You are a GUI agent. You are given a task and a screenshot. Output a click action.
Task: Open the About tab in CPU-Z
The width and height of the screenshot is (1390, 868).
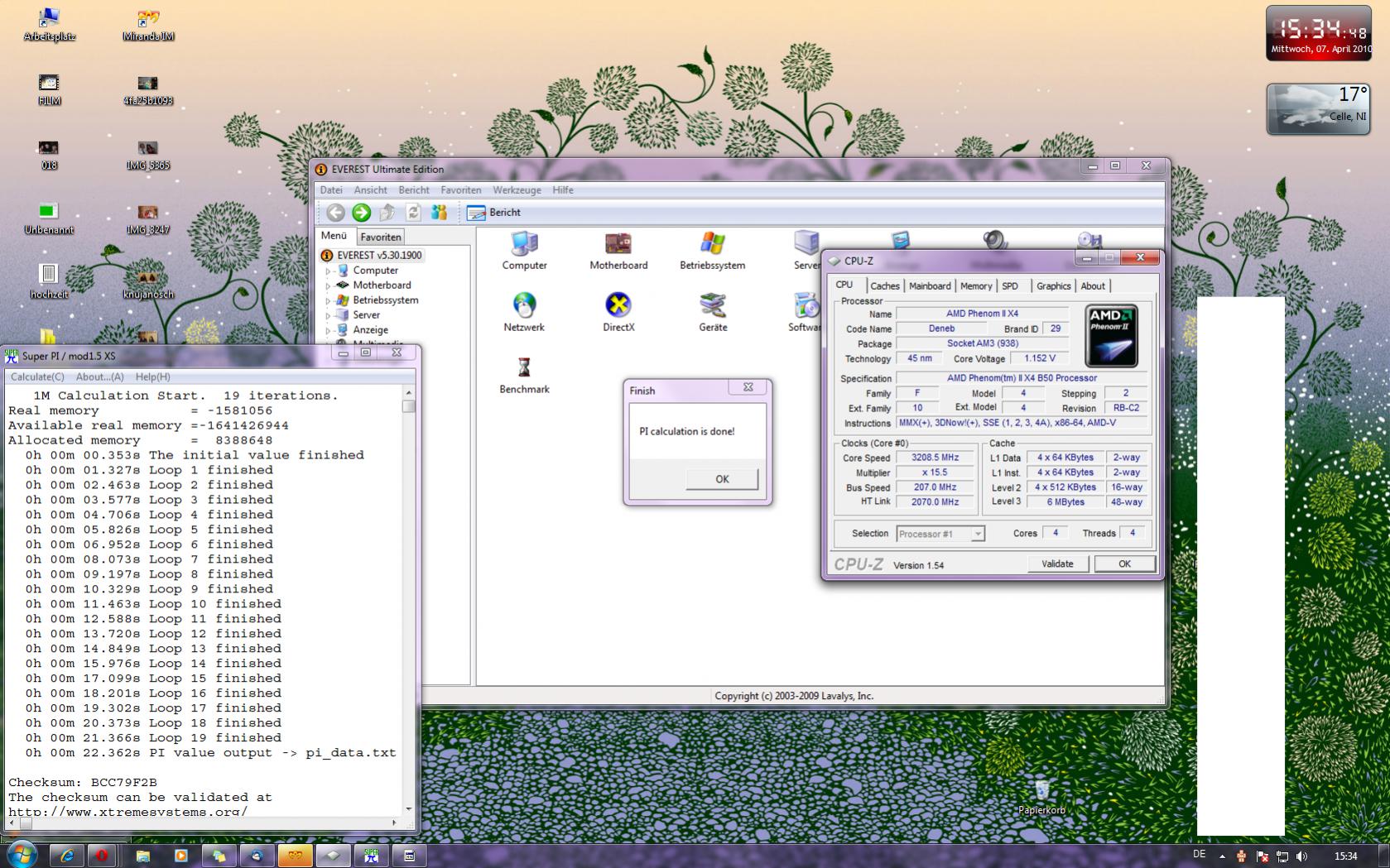pyautogui.click(x=1093, y=286)
